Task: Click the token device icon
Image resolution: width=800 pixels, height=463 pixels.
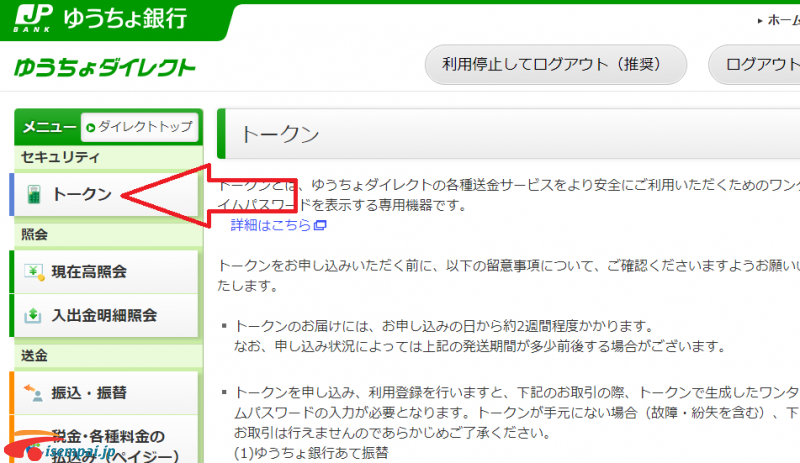Action: (34, 194)
